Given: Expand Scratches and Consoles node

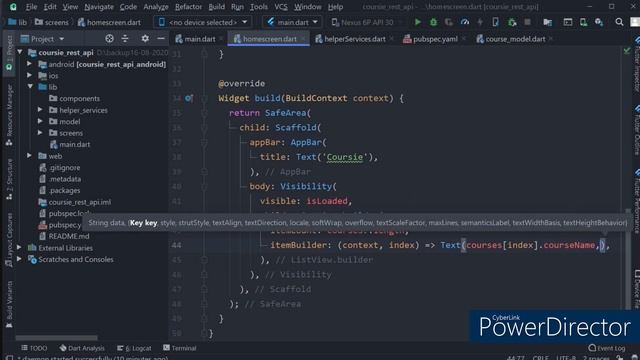Looking at the screenshot, I should [x=19, y=259].
